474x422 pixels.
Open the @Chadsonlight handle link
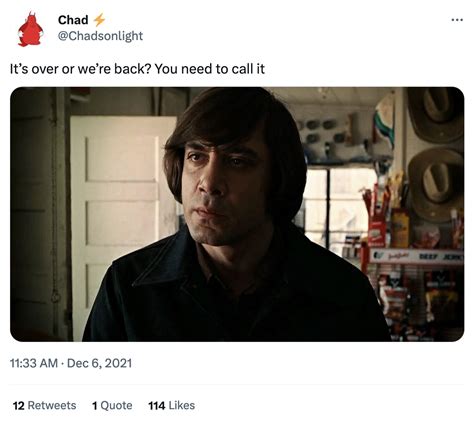pyautogui.click(x=100, y=36)
